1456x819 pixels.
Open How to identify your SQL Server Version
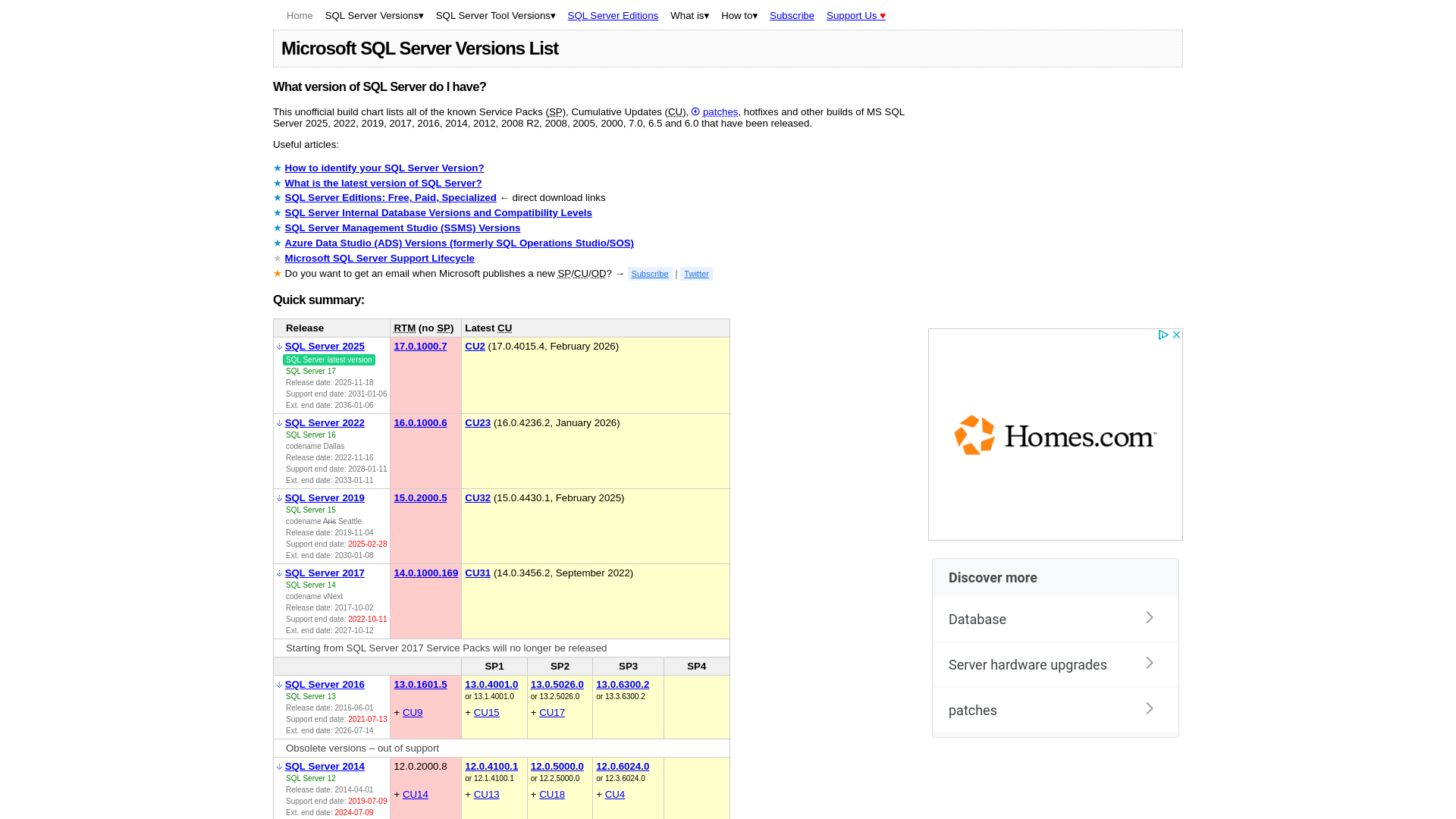(x=384, y=168)
